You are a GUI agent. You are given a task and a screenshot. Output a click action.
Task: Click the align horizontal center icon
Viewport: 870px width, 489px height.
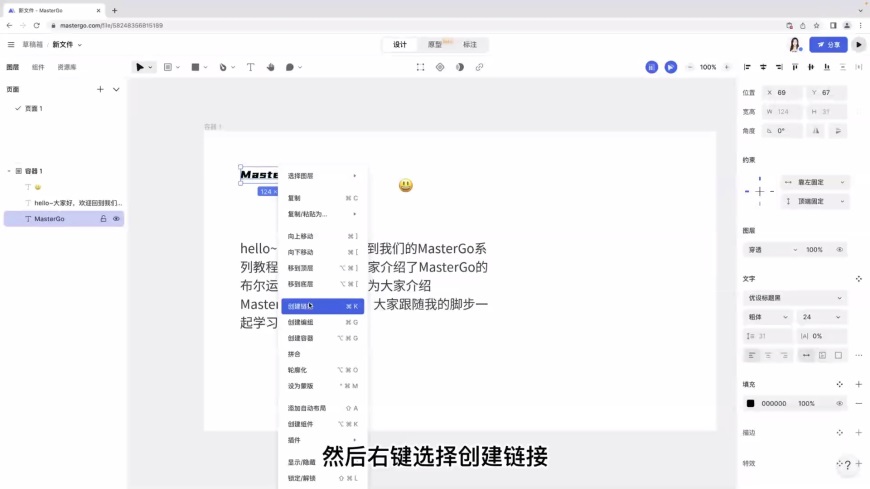click(x=763, y=67)
